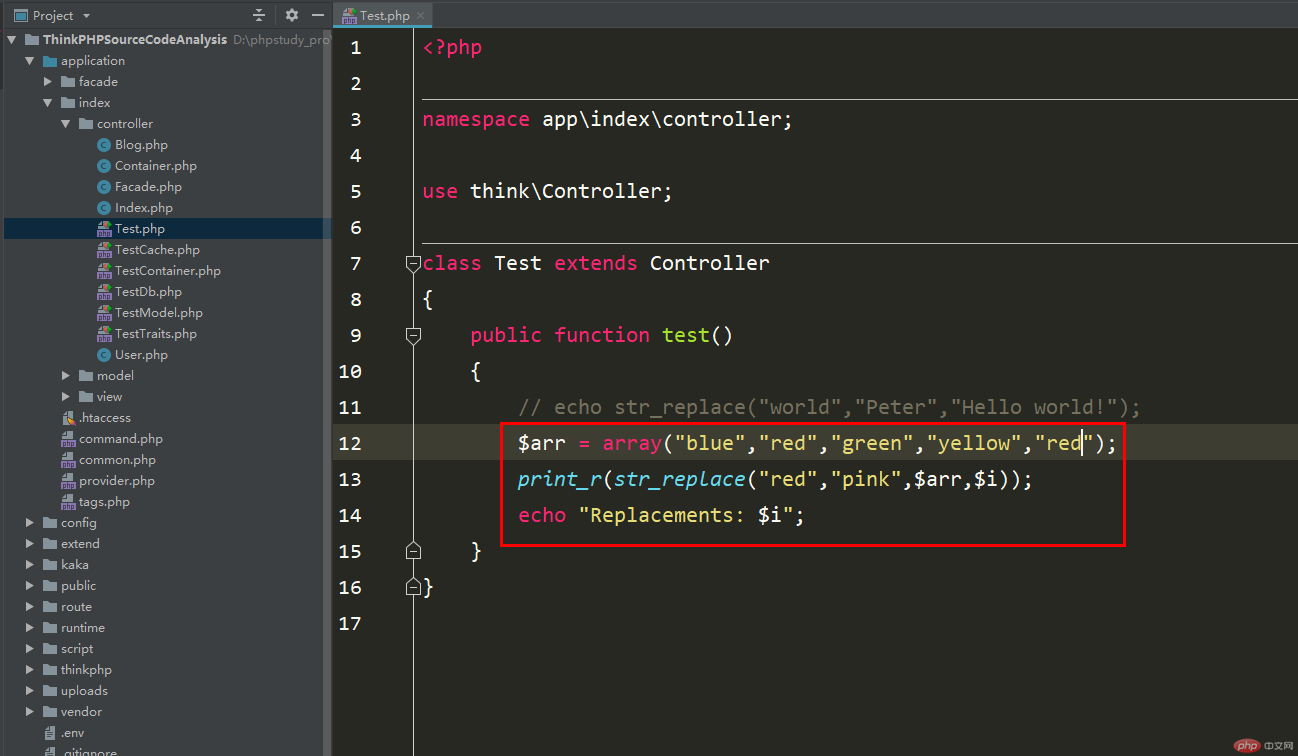Click the Facade.php class icon

pyautogui.click(x=104, y=187)
